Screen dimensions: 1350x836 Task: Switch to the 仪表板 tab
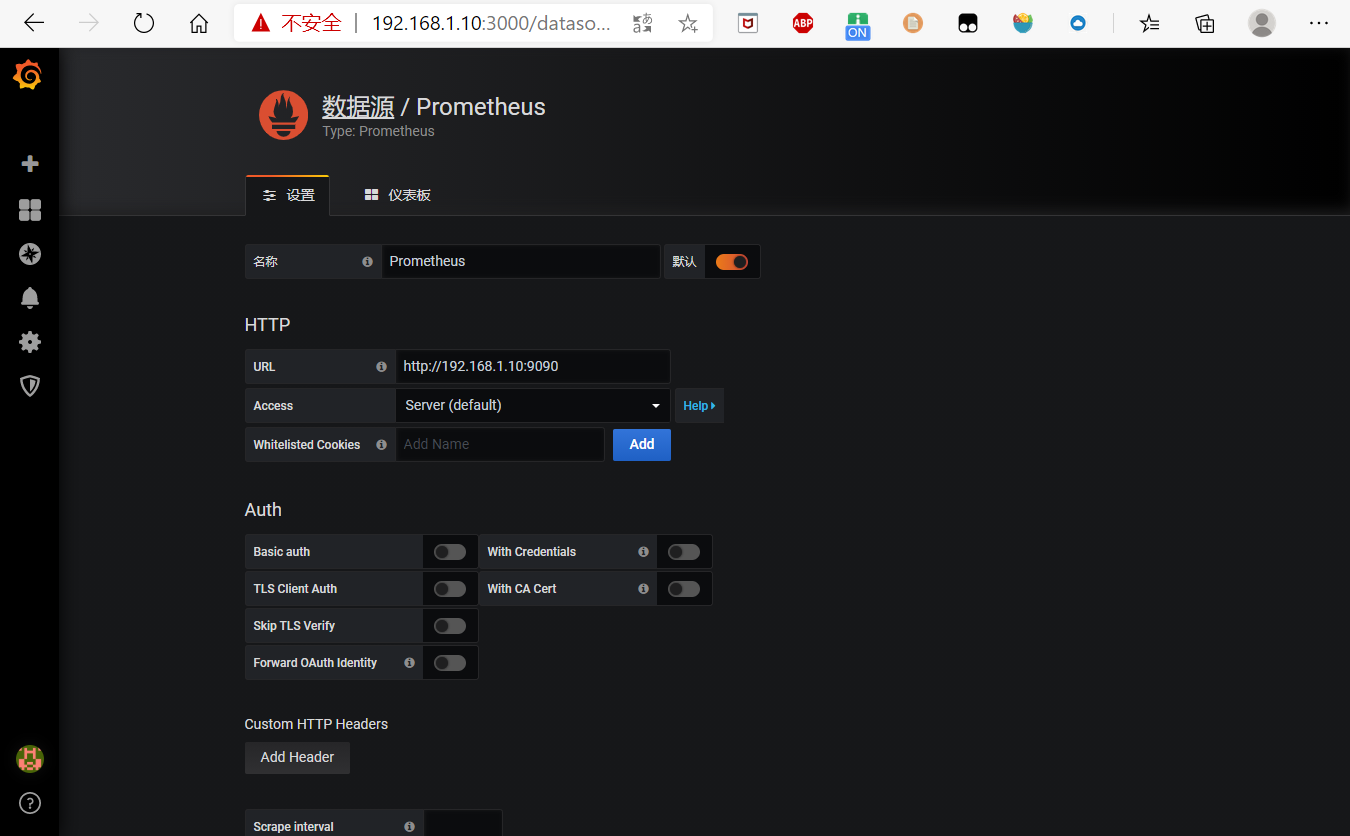pyautogui.click(x=397, y=195)
